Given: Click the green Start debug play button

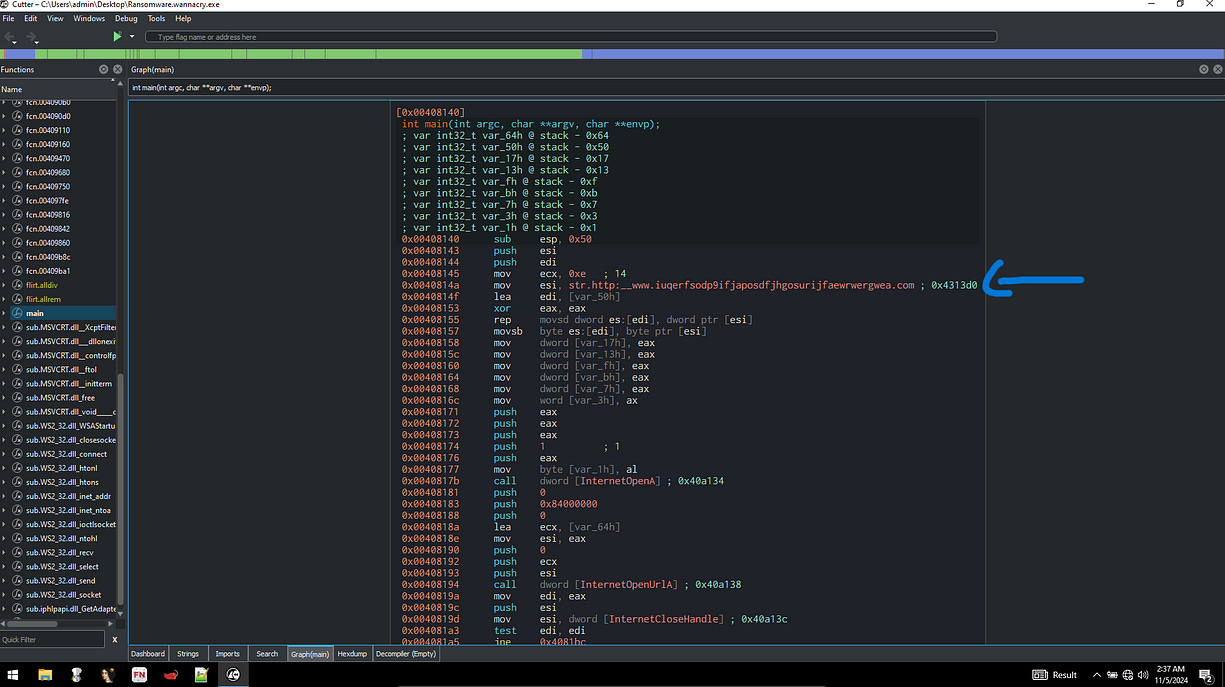Looking at the screenshot, I should tap(117, 37).
